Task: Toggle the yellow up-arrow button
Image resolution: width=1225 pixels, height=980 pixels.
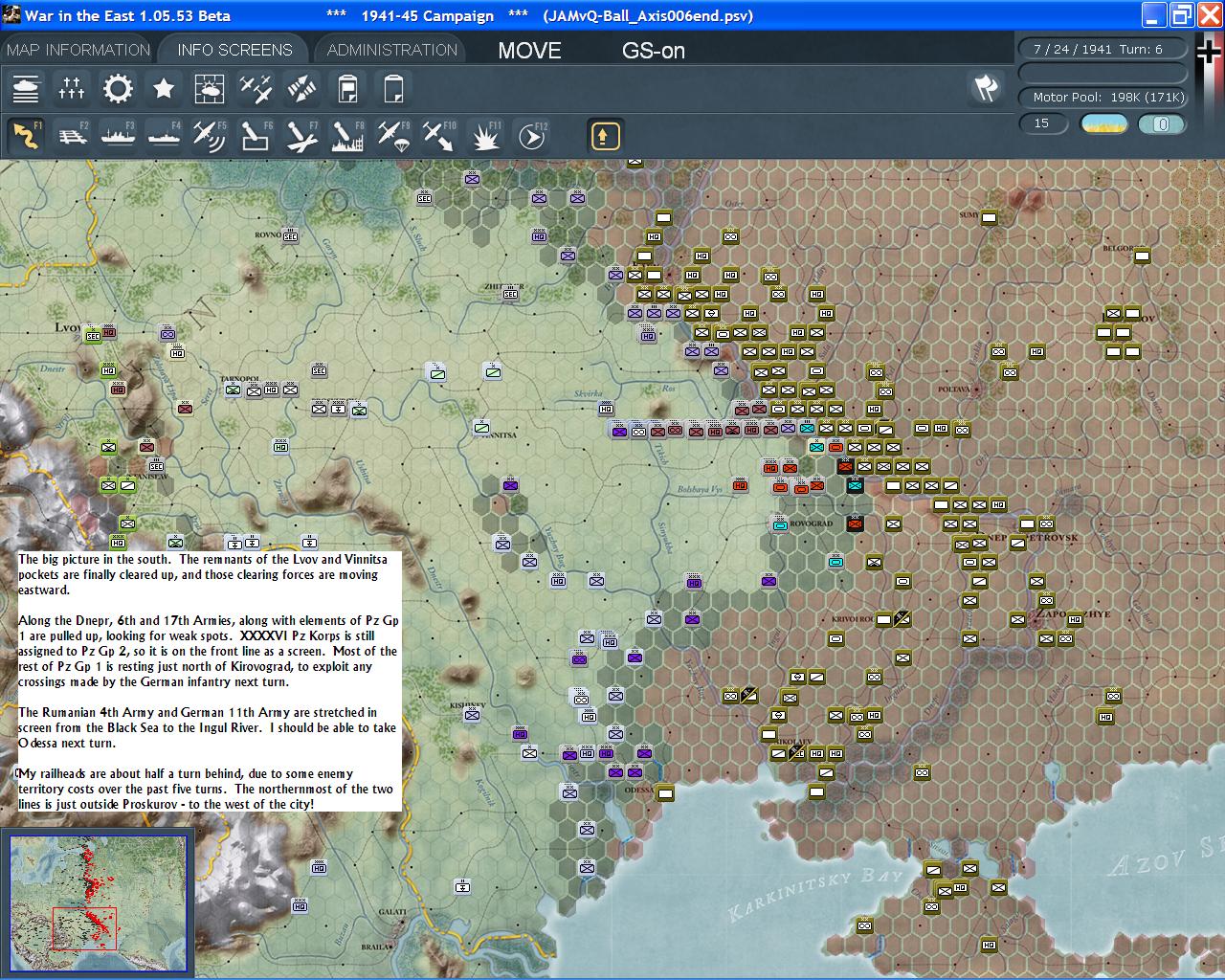Action: [605, 136]
